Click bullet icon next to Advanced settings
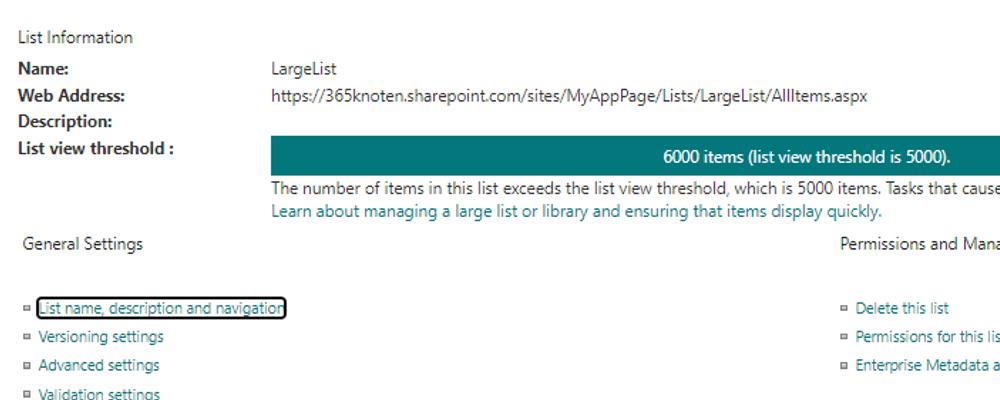1000x400 pixels. [x=27, y=366]
